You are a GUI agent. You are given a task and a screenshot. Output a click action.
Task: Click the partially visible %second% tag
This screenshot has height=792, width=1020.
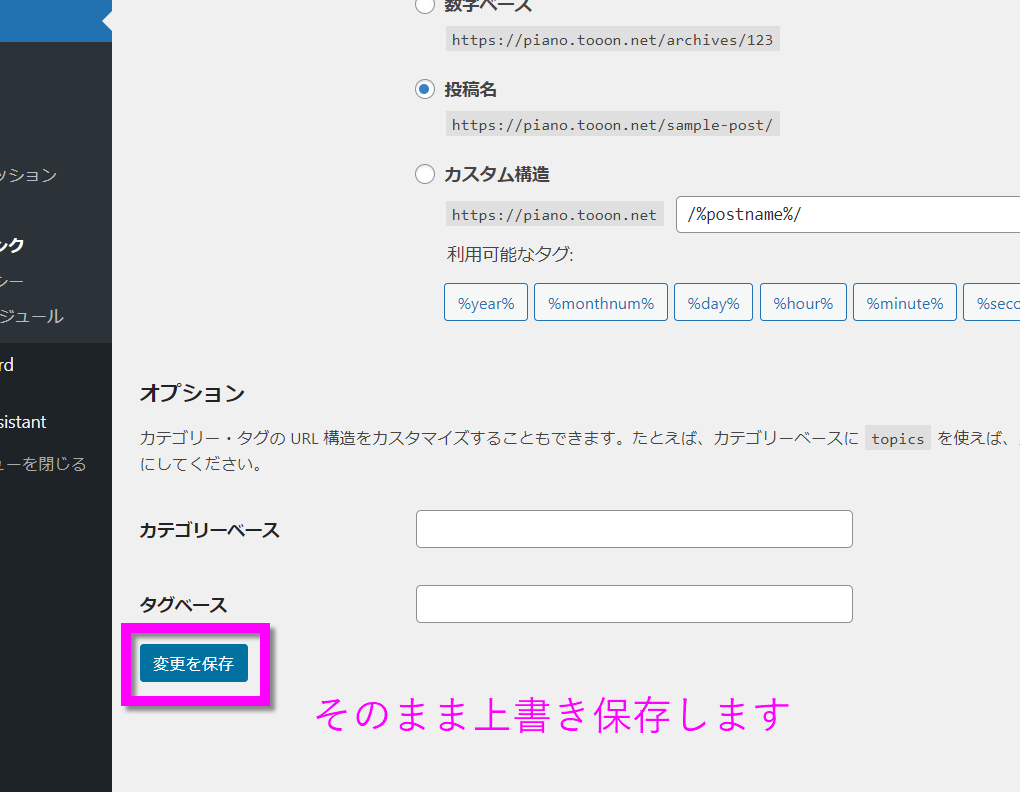pos(992,303)
